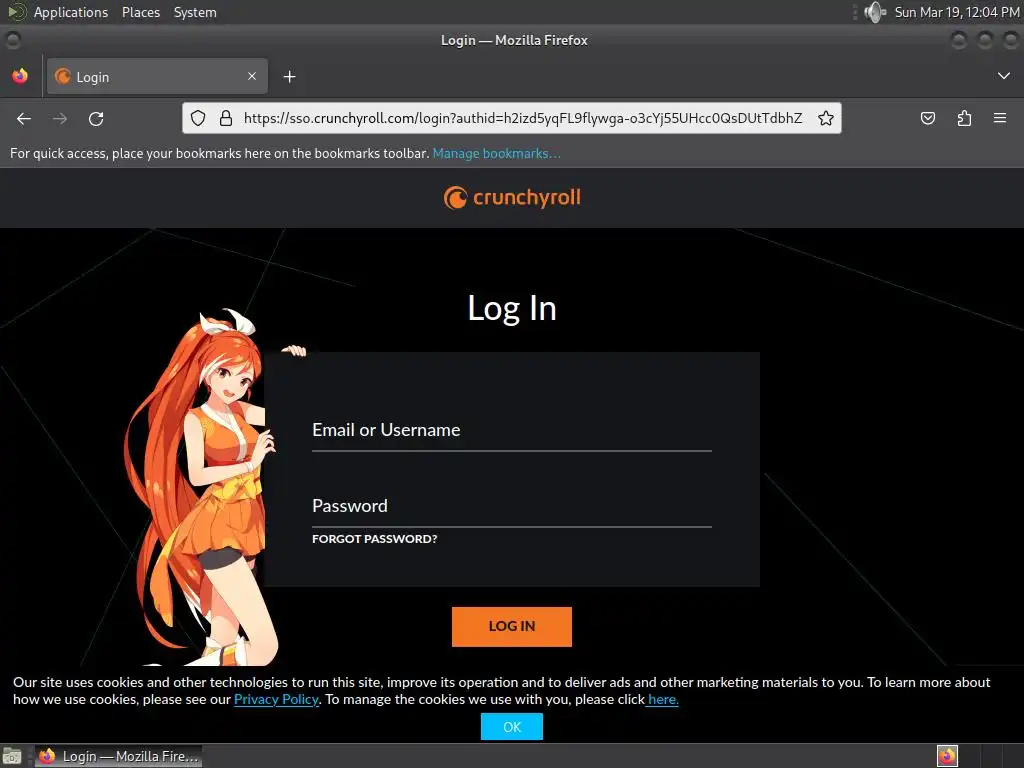Click the Manage bookmarks link
This screenshot has width=1024, height=768.
496,153
